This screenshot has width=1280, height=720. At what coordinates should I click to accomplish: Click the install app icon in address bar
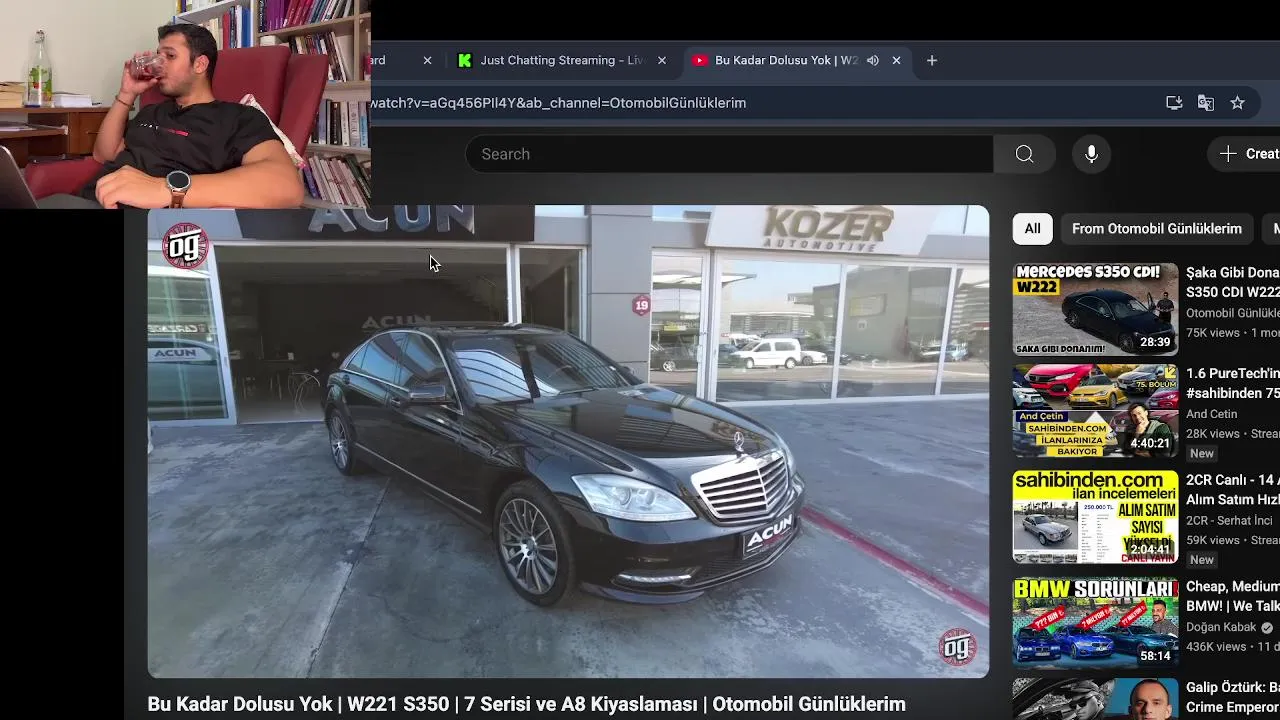point(1174,103)
